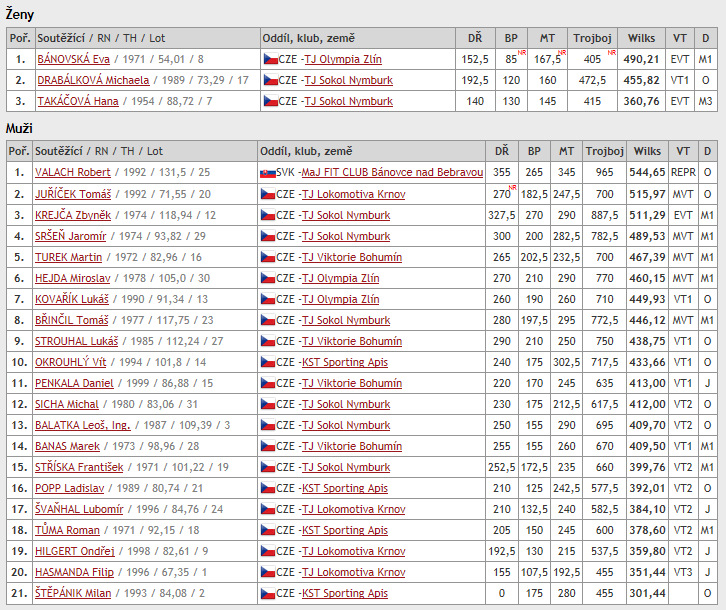Click Czech flag icon in Tůma row

coord(268,530)
